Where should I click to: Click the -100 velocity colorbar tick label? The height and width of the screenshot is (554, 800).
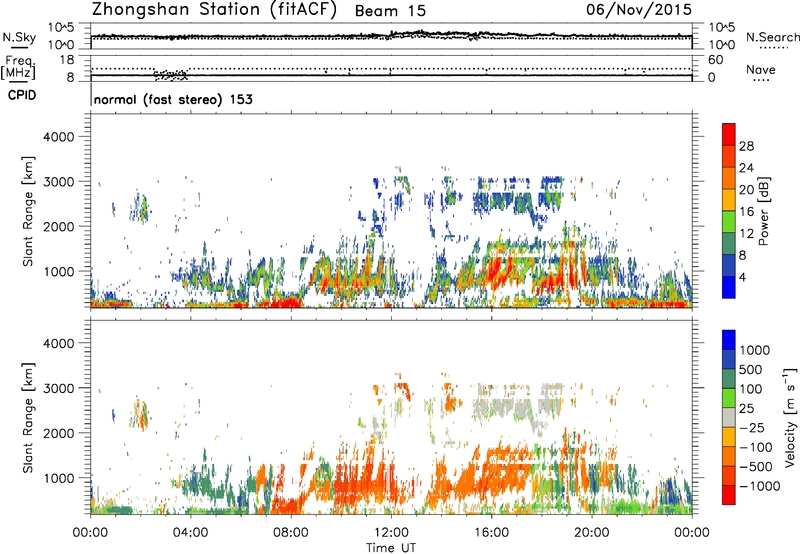point(756,447)
